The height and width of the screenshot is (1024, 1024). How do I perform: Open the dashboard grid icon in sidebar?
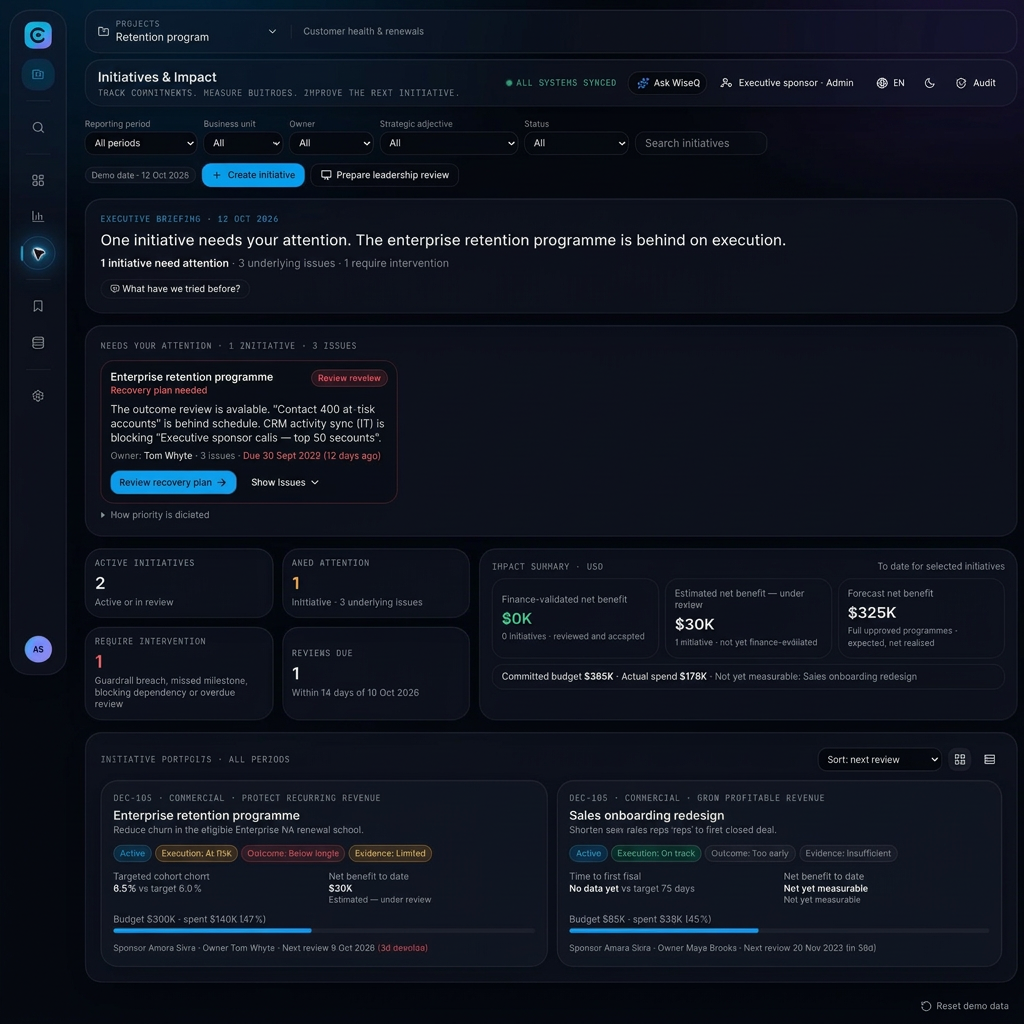(x=38, y=180)
